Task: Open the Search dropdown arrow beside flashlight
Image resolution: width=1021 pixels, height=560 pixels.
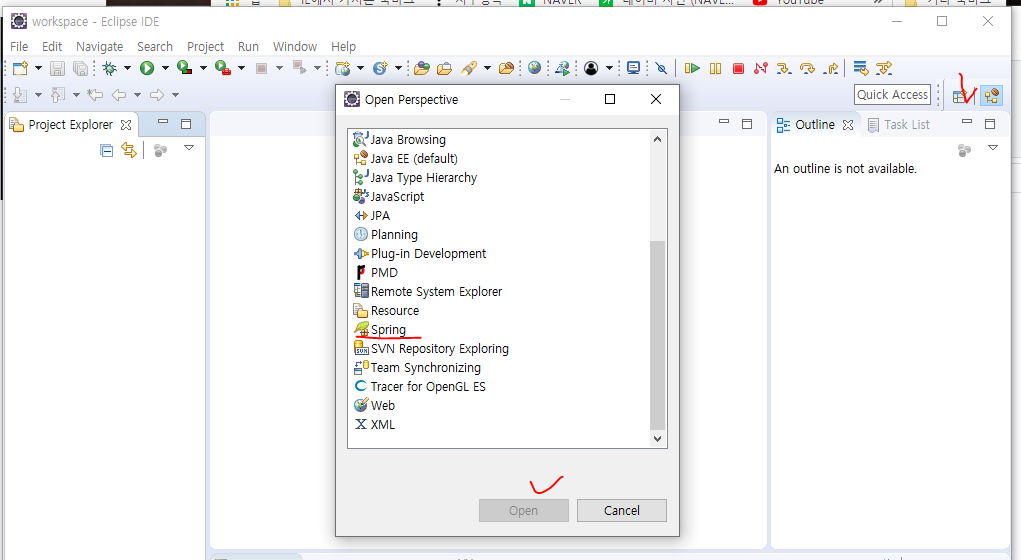Action: [x=486, y=68]
